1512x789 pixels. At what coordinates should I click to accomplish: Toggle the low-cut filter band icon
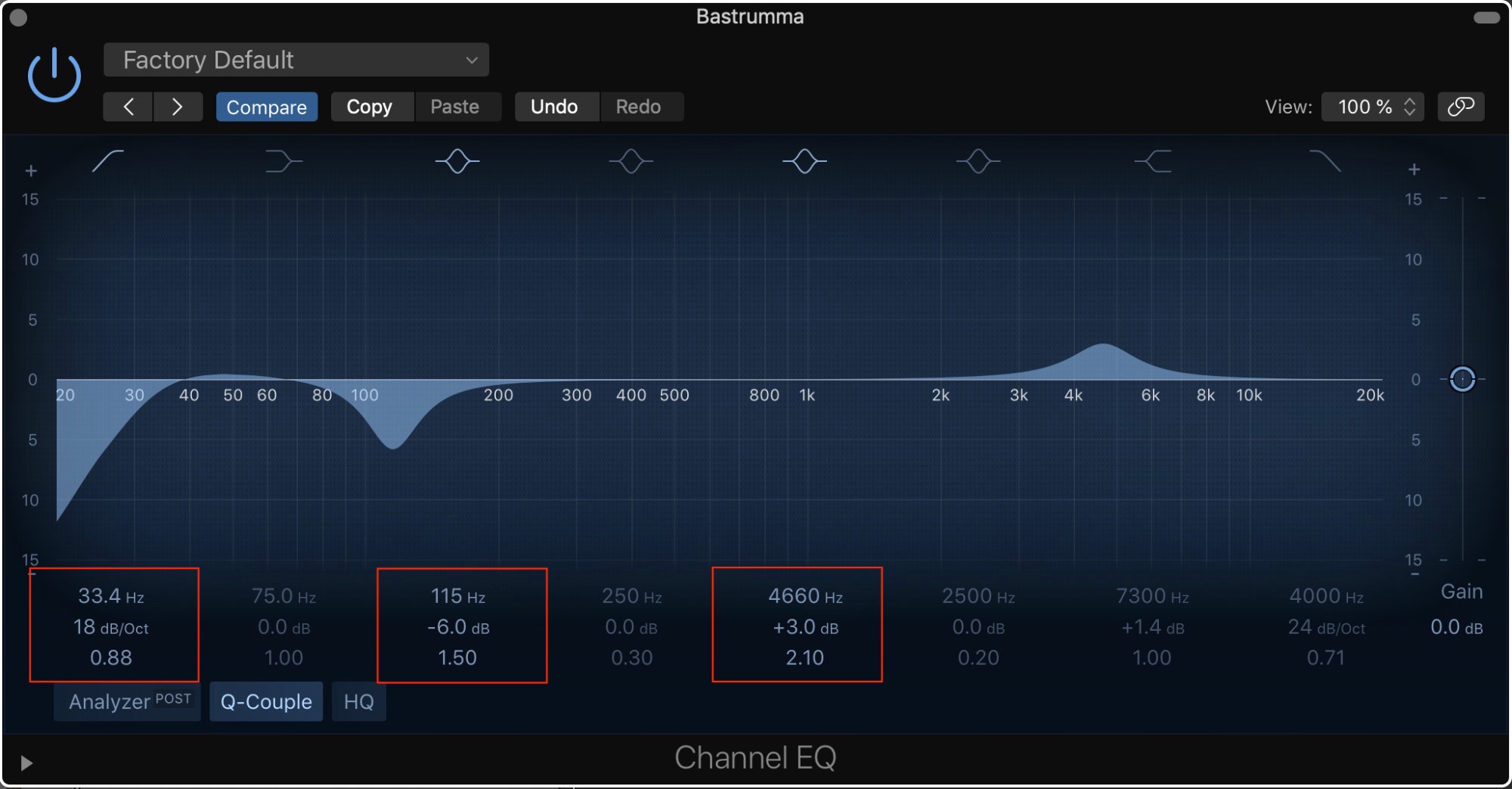pyautogui.click(x=107, y=161)
